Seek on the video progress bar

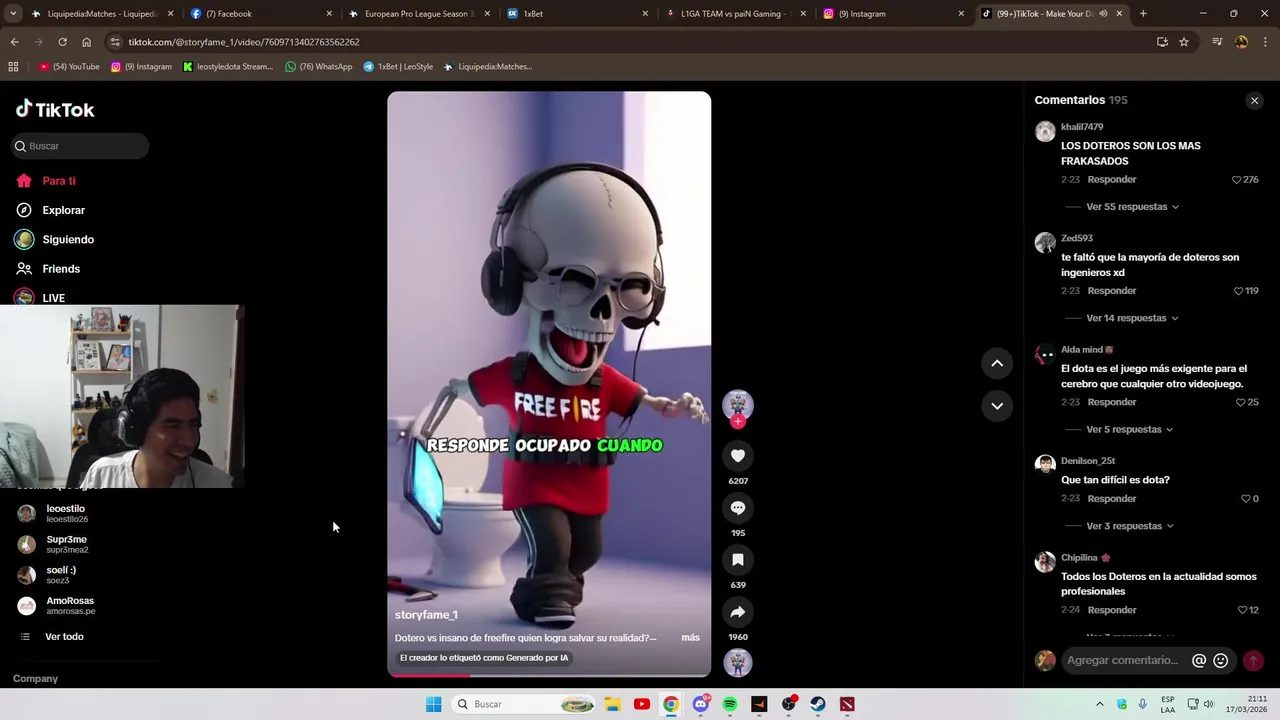549,676
